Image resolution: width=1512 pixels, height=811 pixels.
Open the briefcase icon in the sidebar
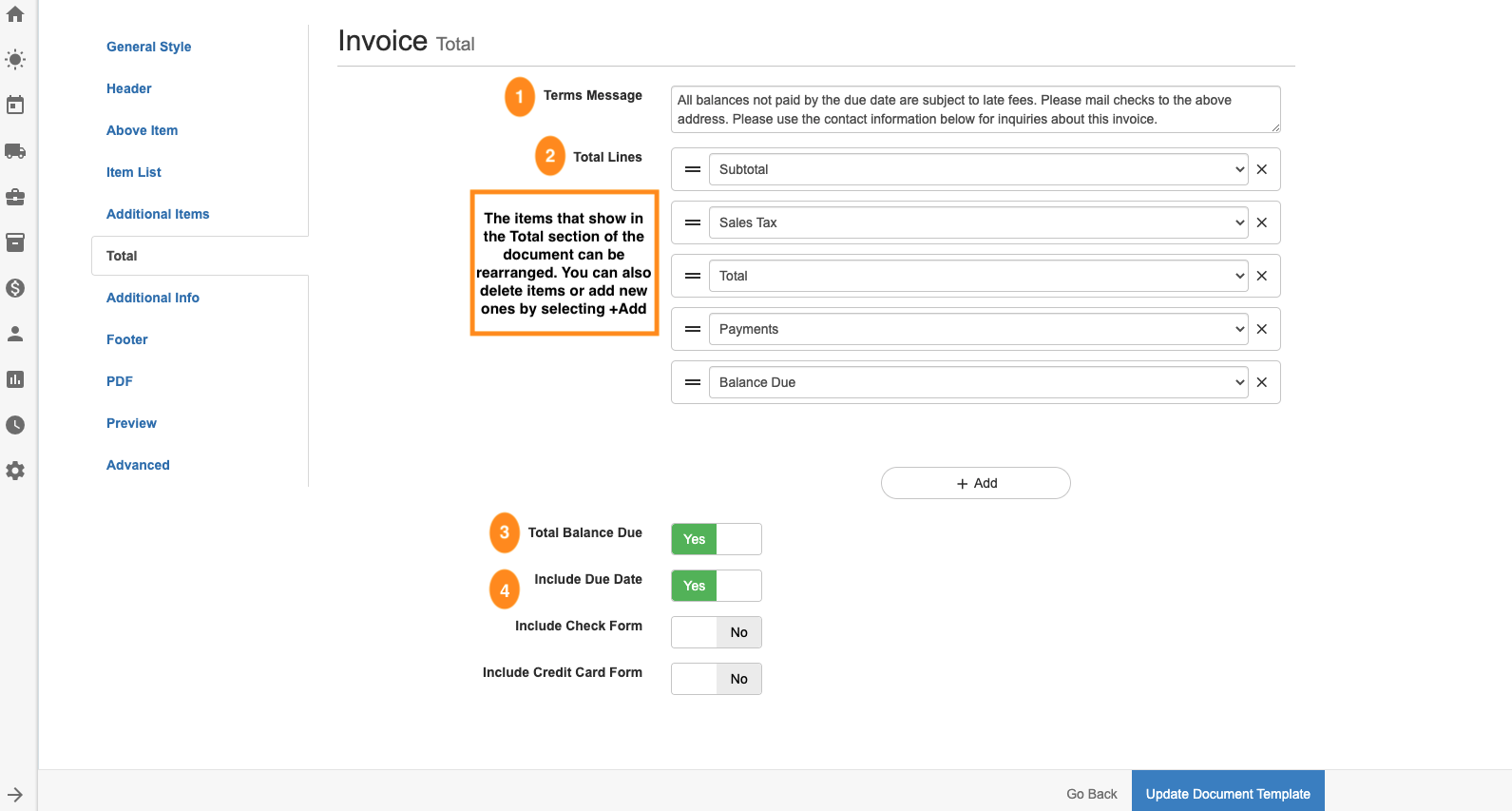15,197
